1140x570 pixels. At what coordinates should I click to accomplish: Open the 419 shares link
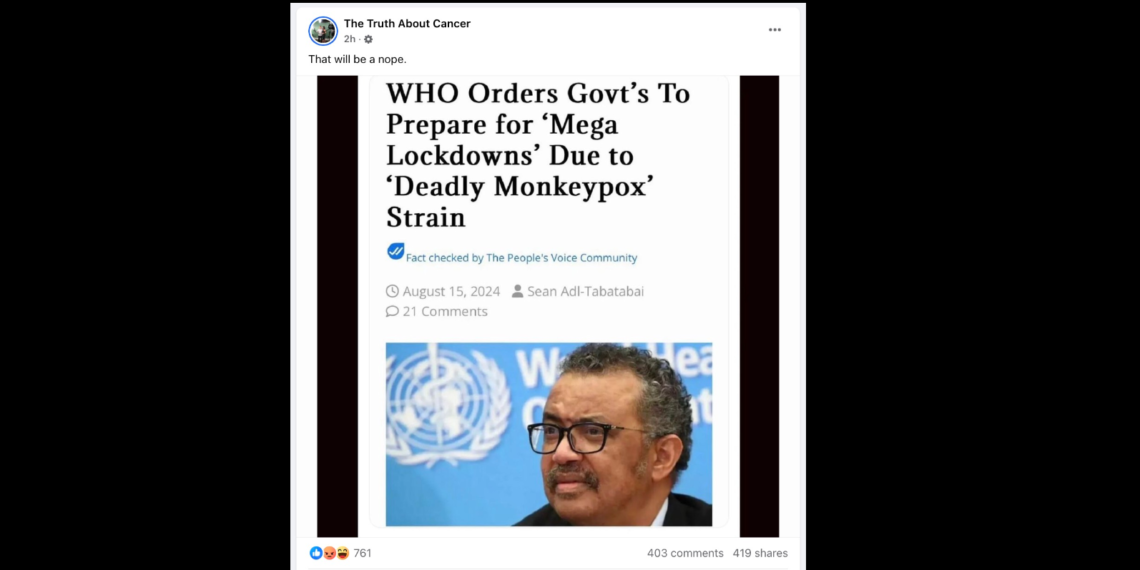760,553
